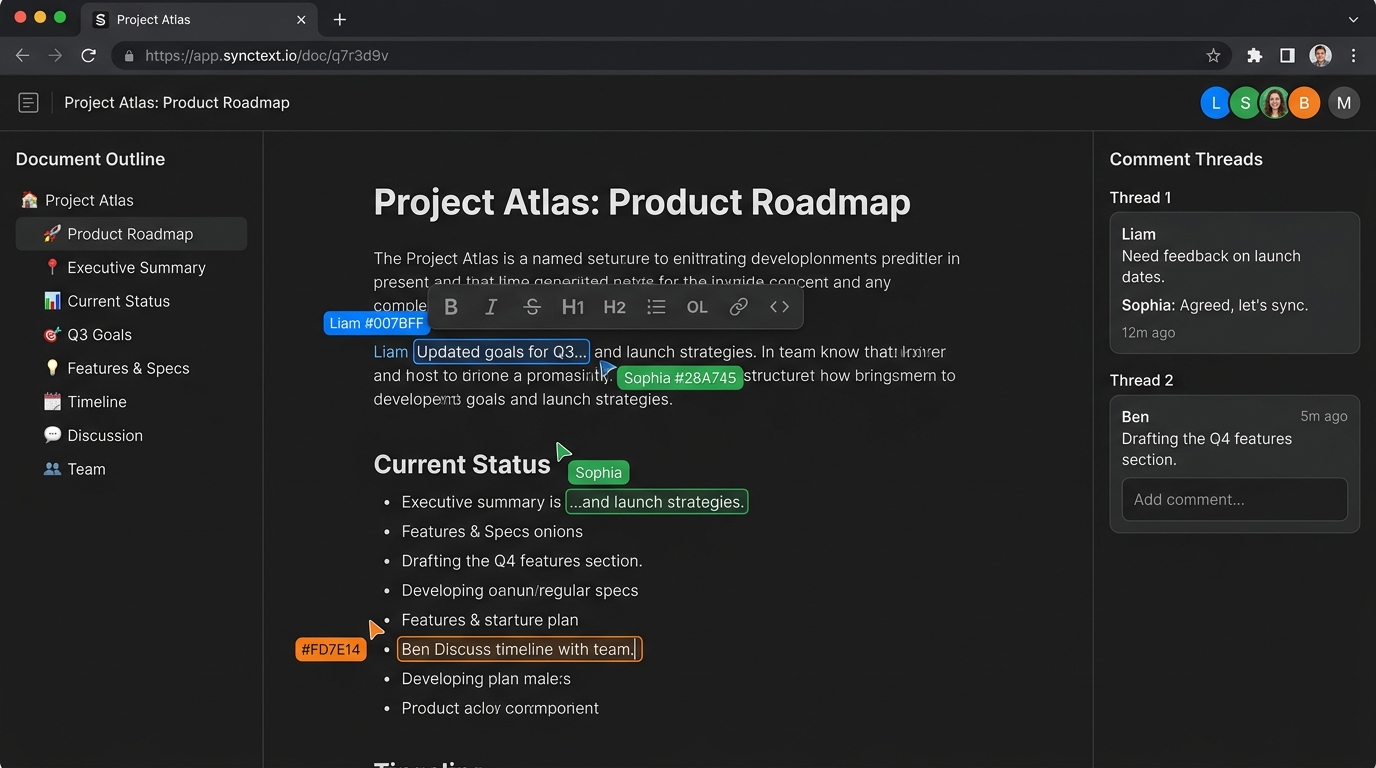Apply italic from the floating toolbar
Image resolution: width=1376 pixels, height=768 pixels.
[491, 307]
